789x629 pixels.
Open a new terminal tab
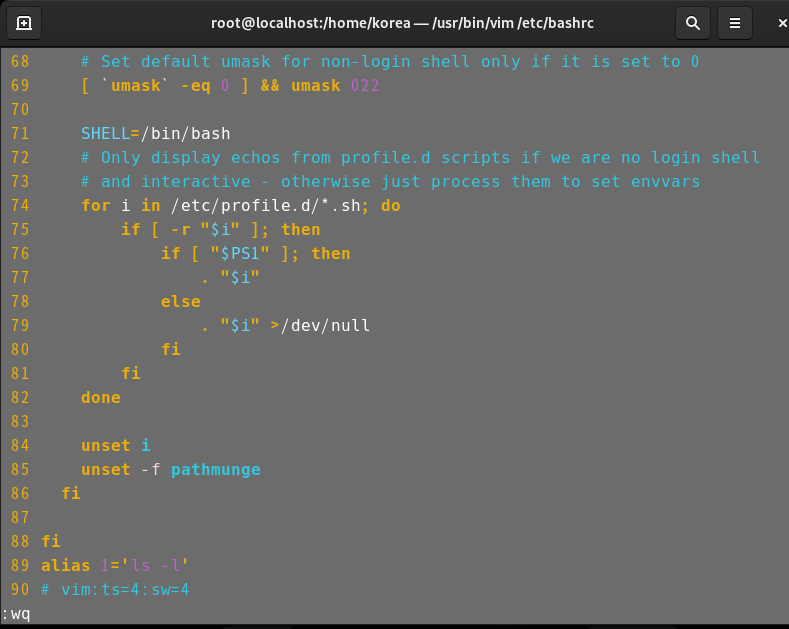24,23
